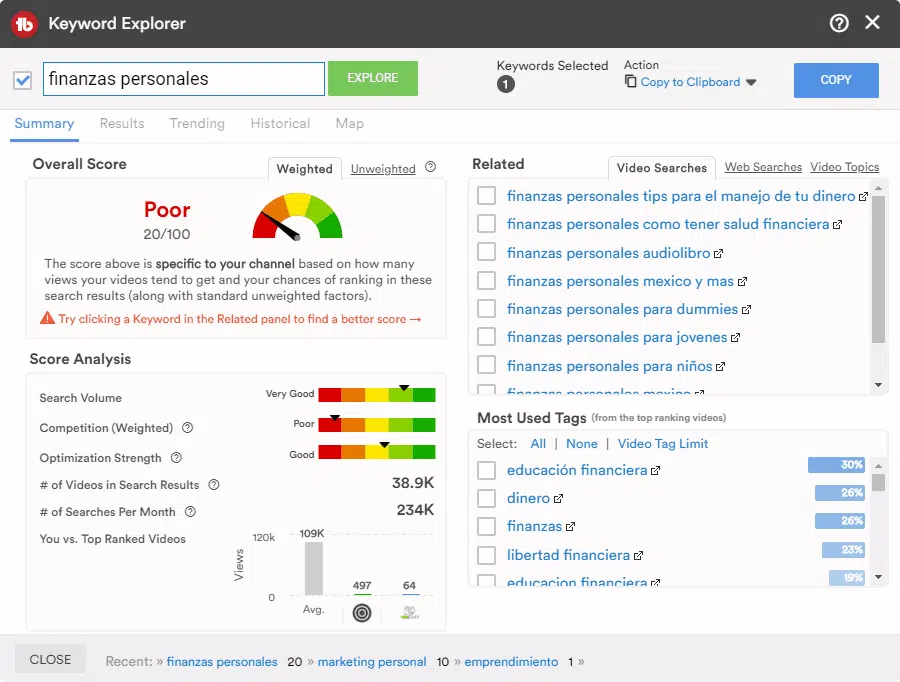Select the Summary tab
Screen dimensions: 900x682
click(44, 123)
